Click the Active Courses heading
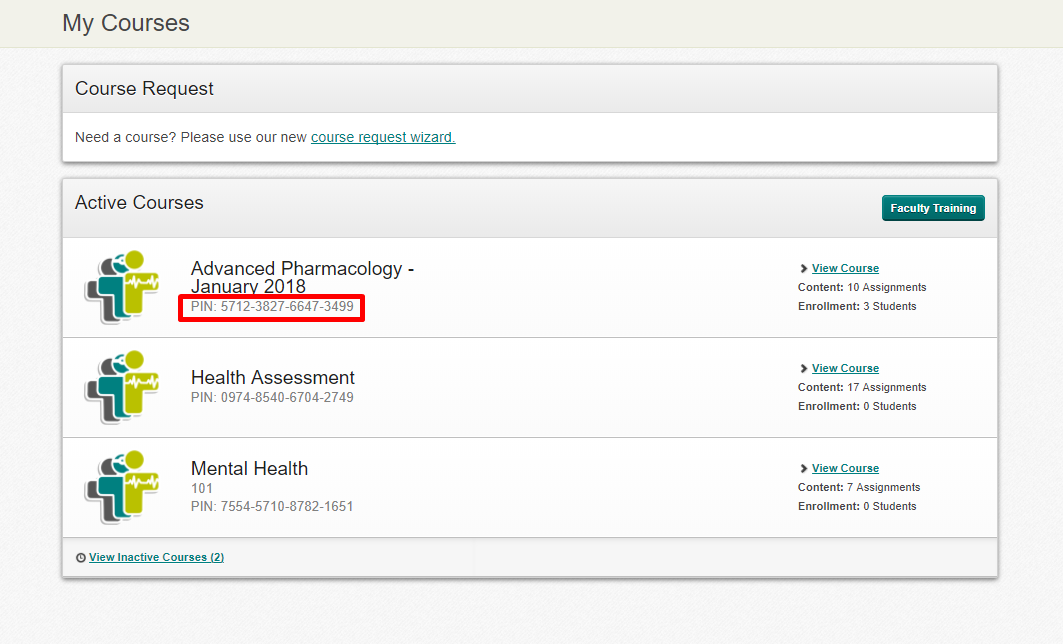The height and width of the screenshot is (644, 1063). click(139, 203)
